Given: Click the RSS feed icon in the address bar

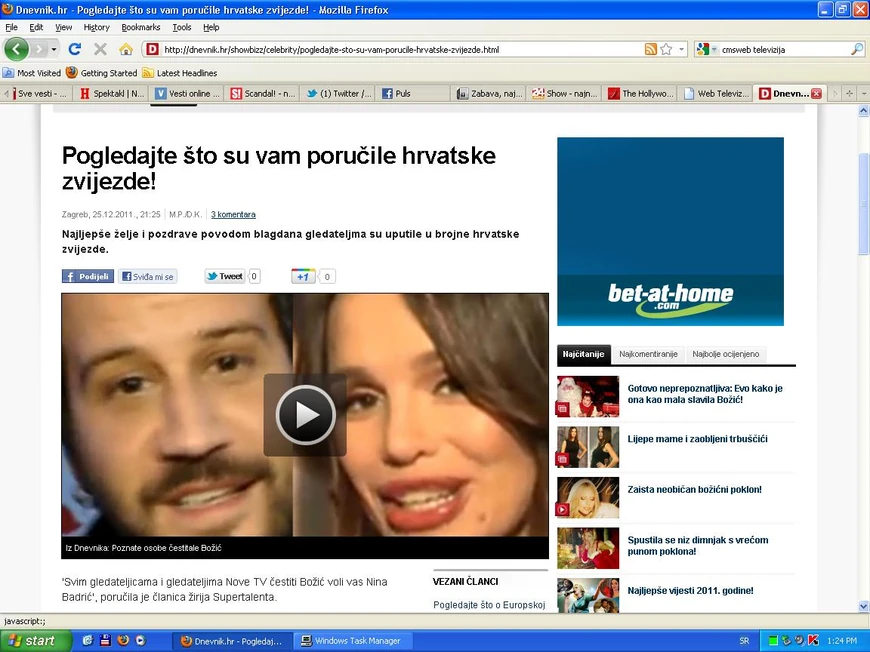Looking at the screenshot, I should pyautogui.click(x=650, y=49).
